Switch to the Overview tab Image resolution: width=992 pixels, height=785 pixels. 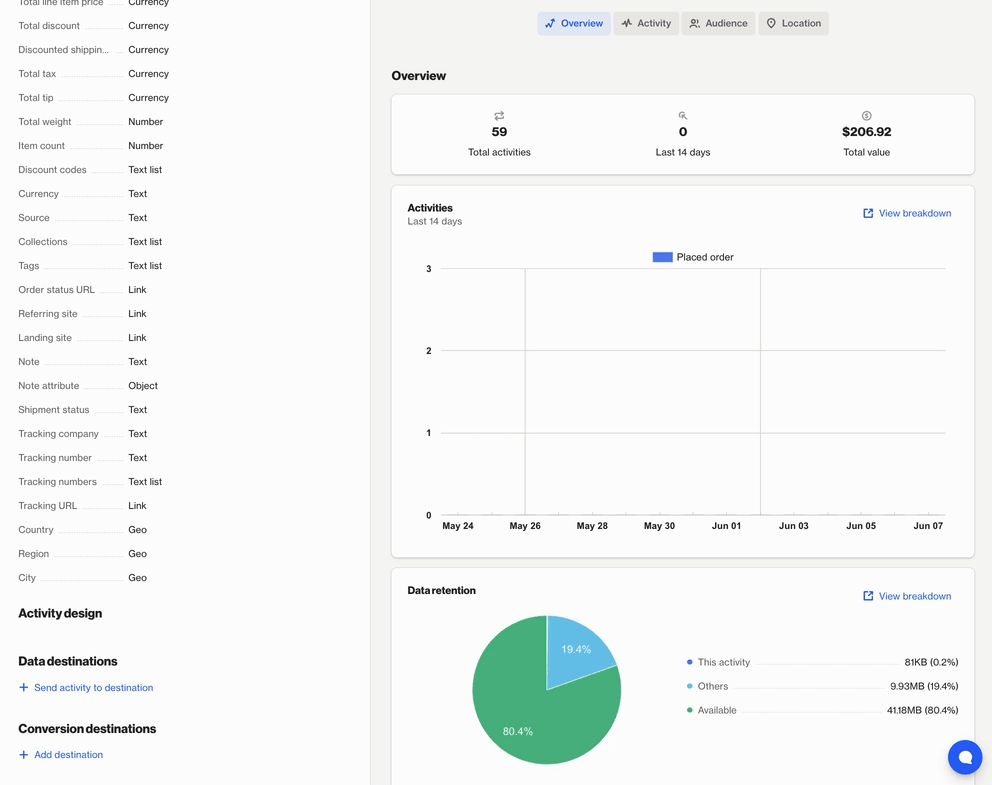[x=574, y=23]
